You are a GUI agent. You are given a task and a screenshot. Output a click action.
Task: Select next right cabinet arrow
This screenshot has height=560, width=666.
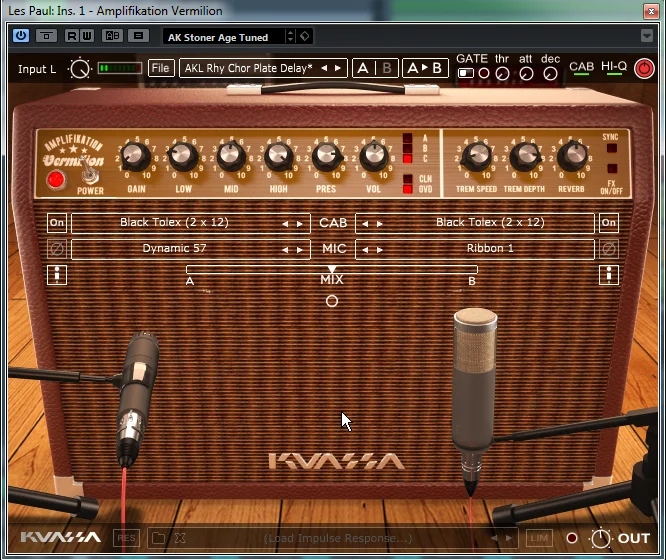click(379, 224)
